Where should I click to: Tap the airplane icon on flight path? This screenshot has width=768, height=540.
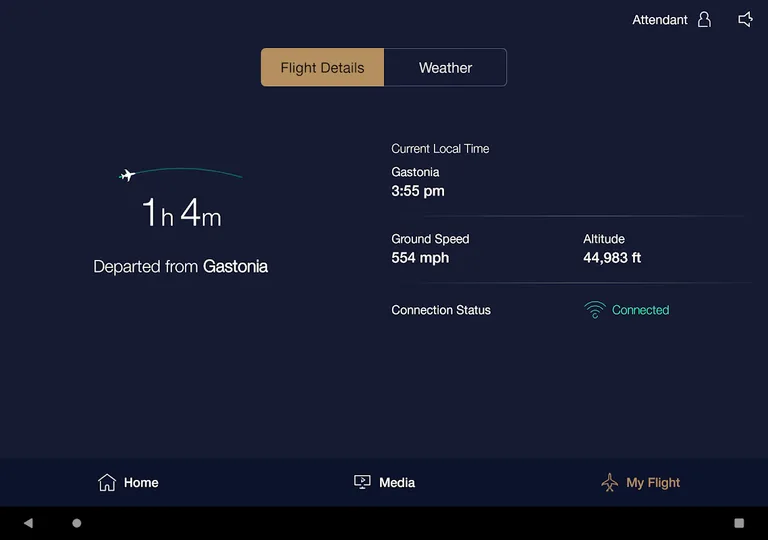(x=127, y=175)
